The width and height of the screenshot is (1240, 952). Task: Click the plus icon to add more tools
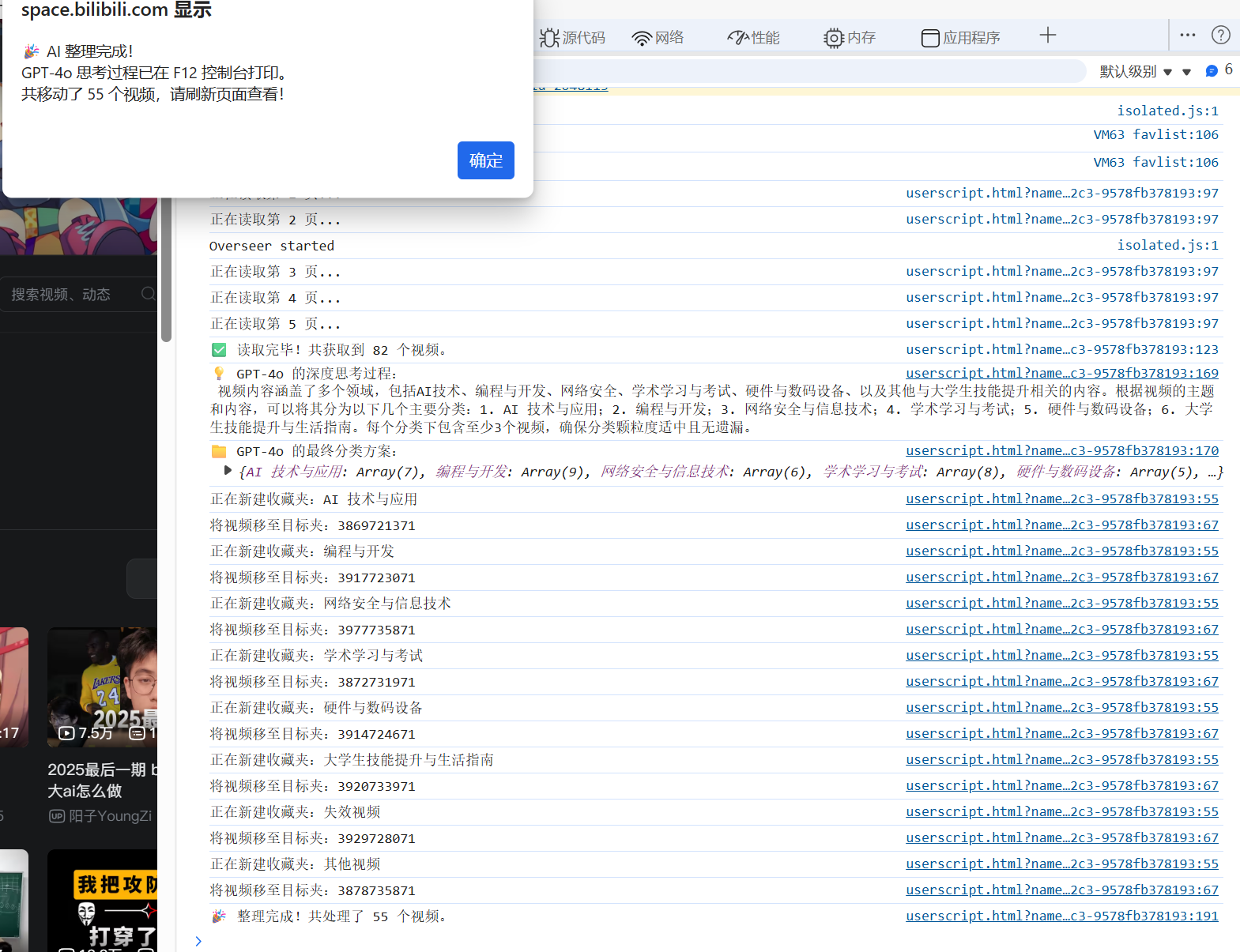(x=1047, y=36)
